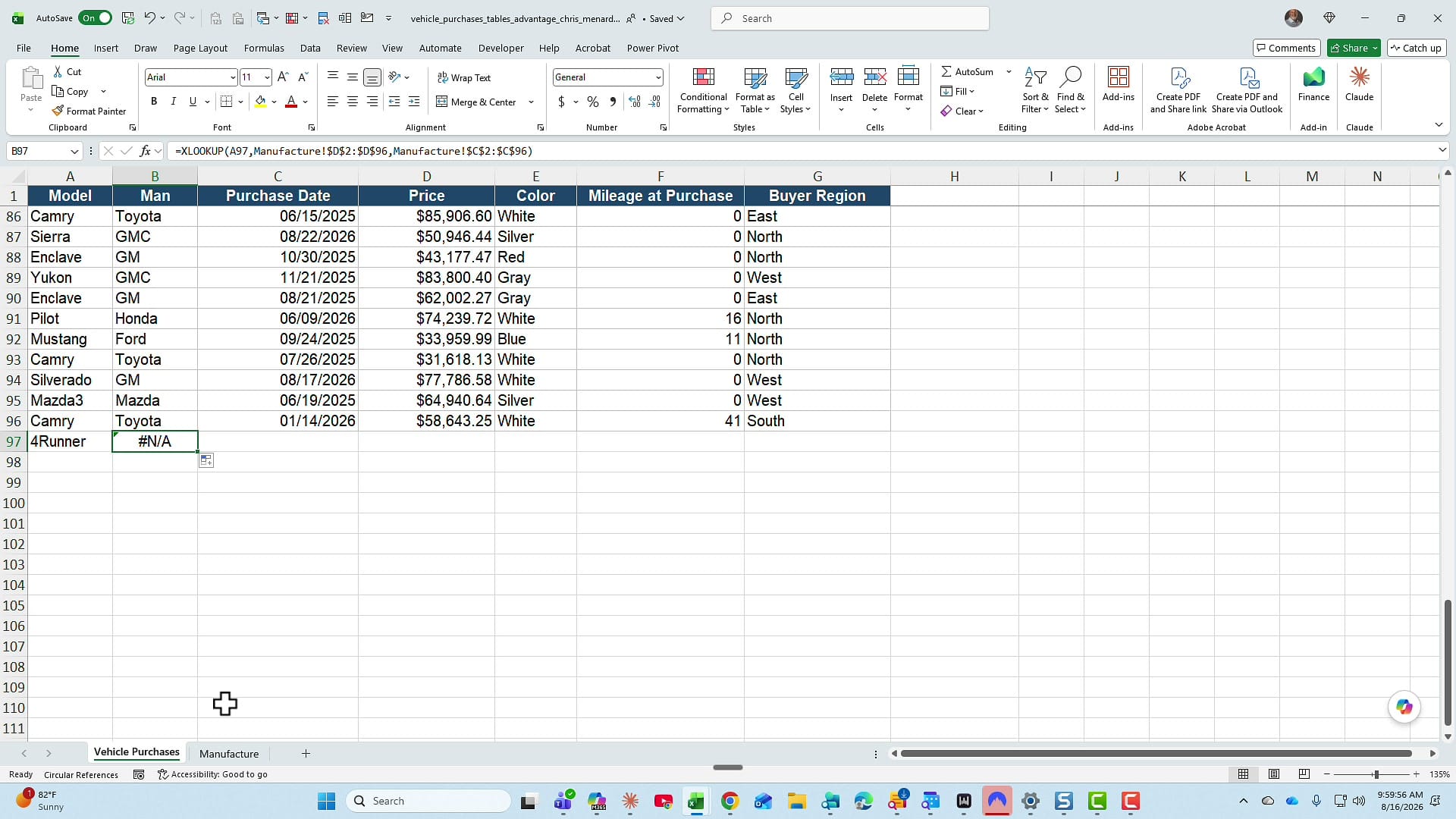Image resolution: width=1456 pixels, height=819 pixels.
Task: Open the Comments pane
Action: click(1286, 48)
